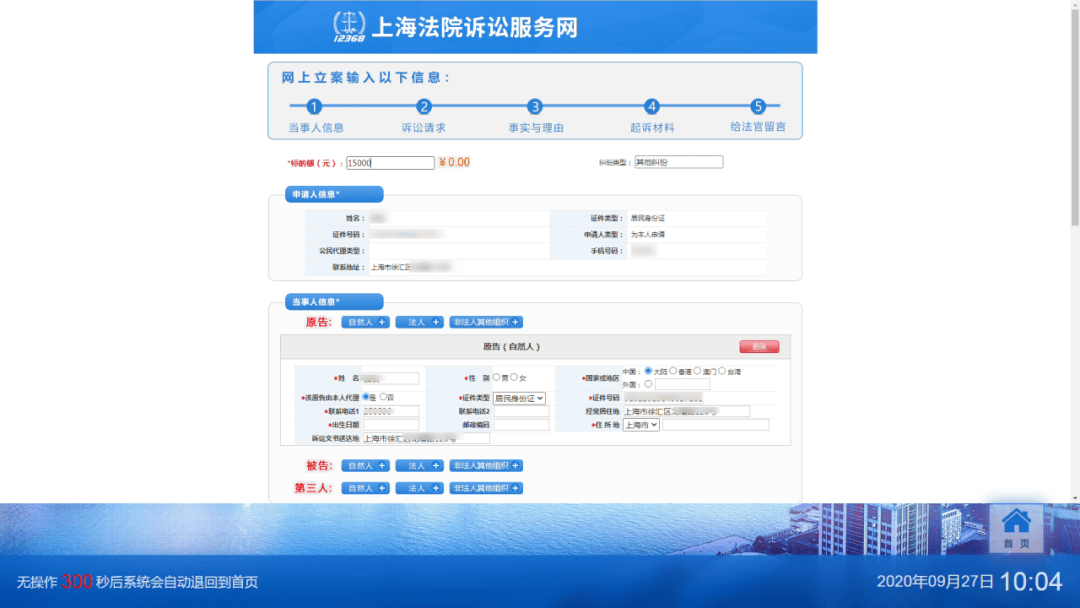The image size is (1080, 608).
Task: Select step 5 circle 给法官留言
Action: 758,107
